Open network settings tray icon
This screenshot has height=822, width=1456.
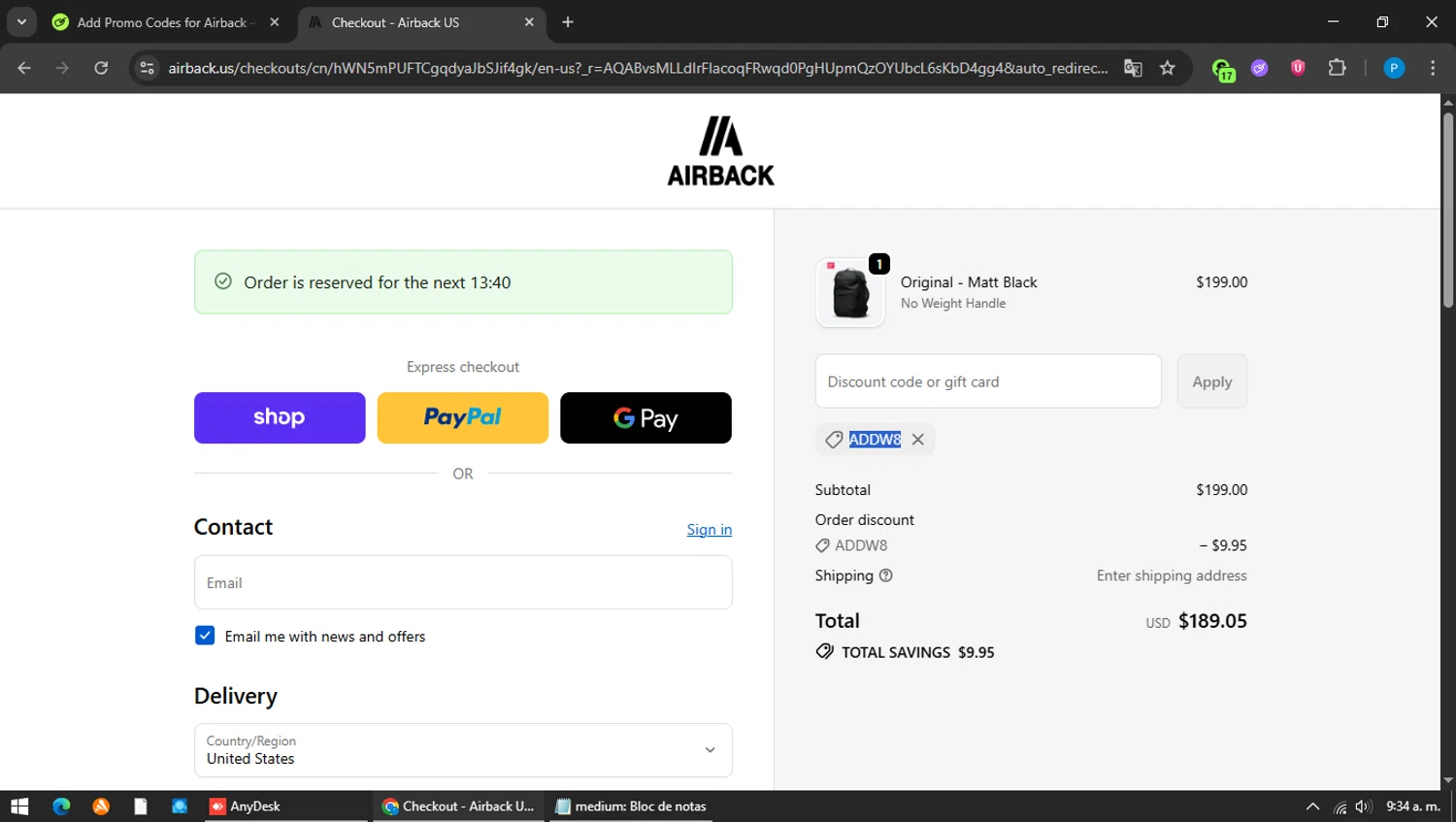[1340, 806]
